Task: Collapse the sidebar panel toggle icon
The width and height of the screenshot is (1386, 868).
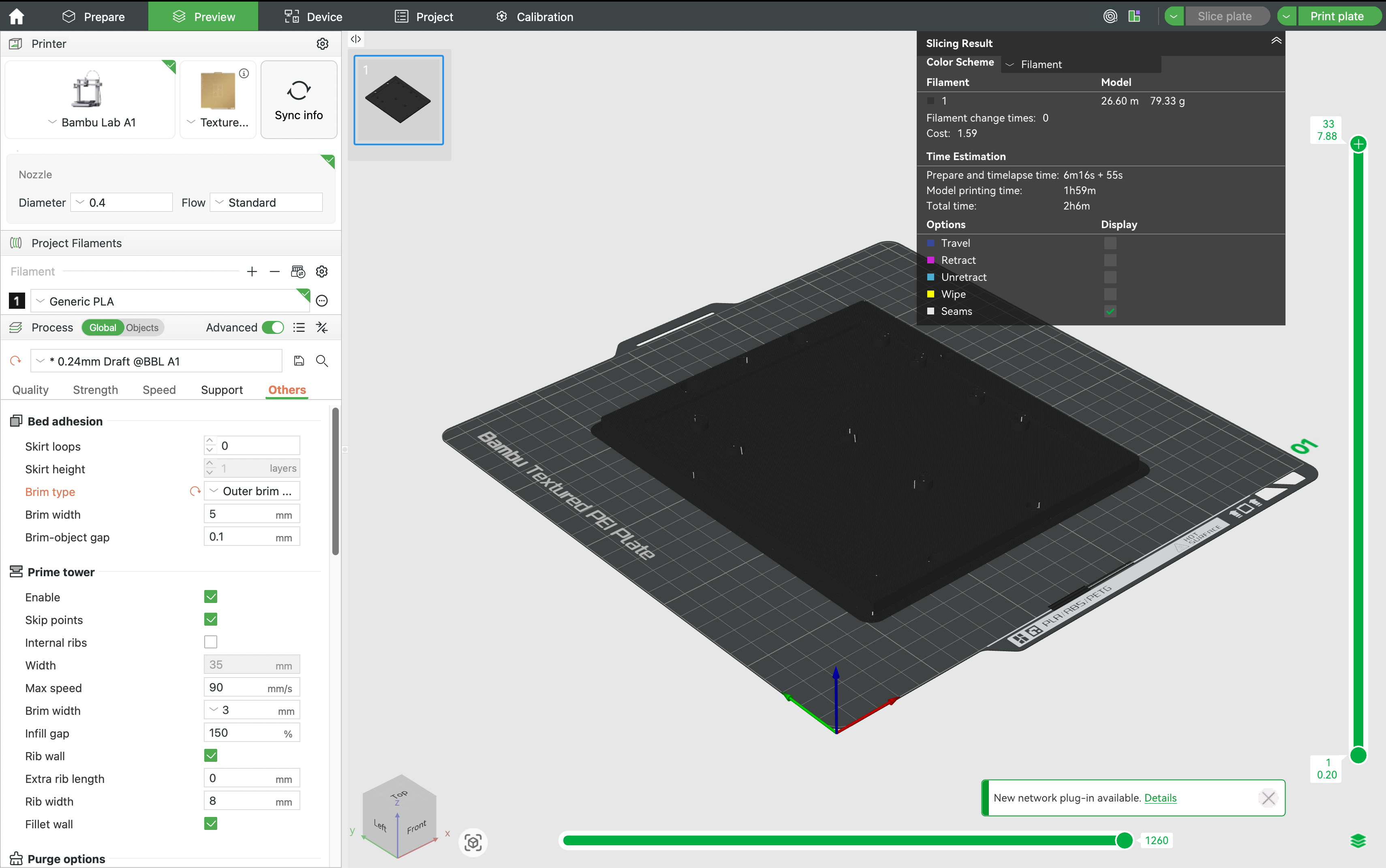Action: pyautogui.click(x=356, y=39)
